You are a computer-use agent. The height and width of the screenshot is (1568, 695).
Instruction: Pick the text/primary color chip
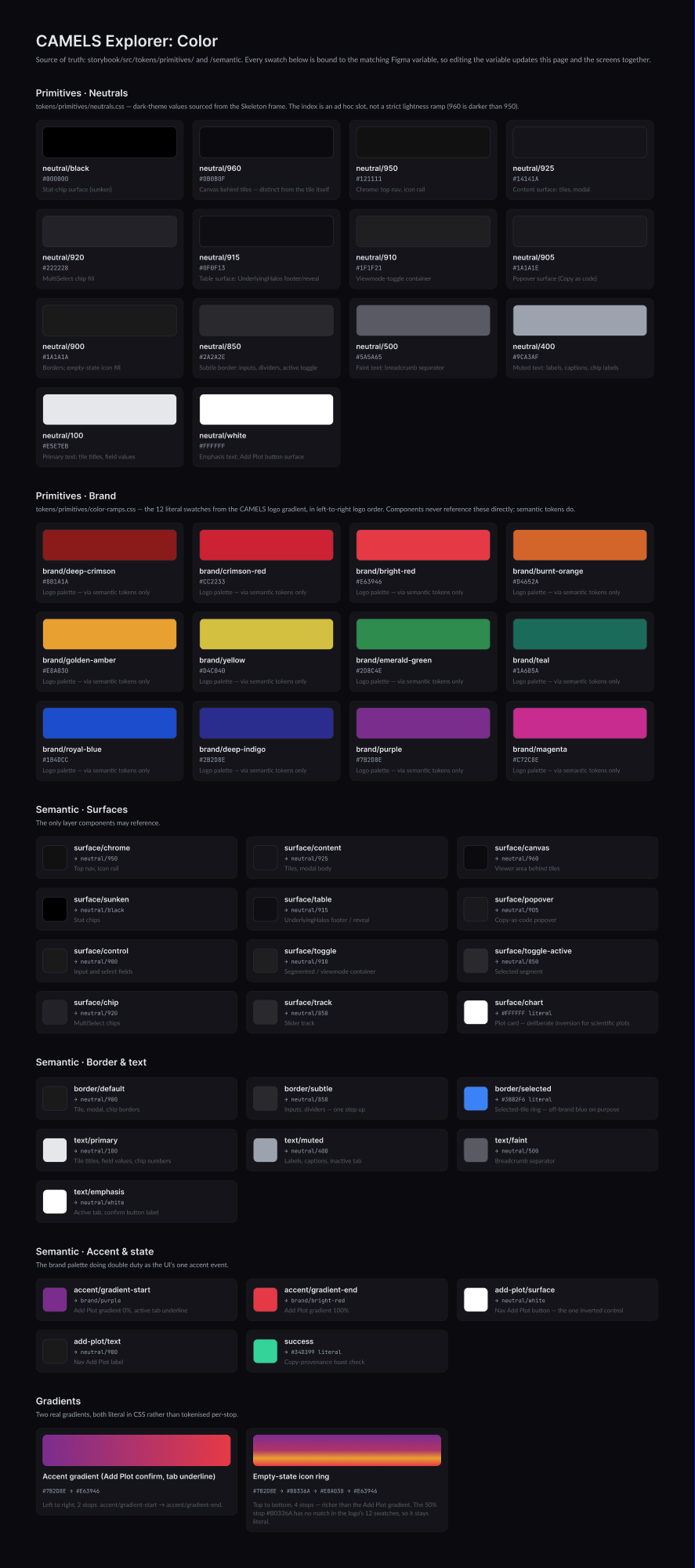(55, 1150)
